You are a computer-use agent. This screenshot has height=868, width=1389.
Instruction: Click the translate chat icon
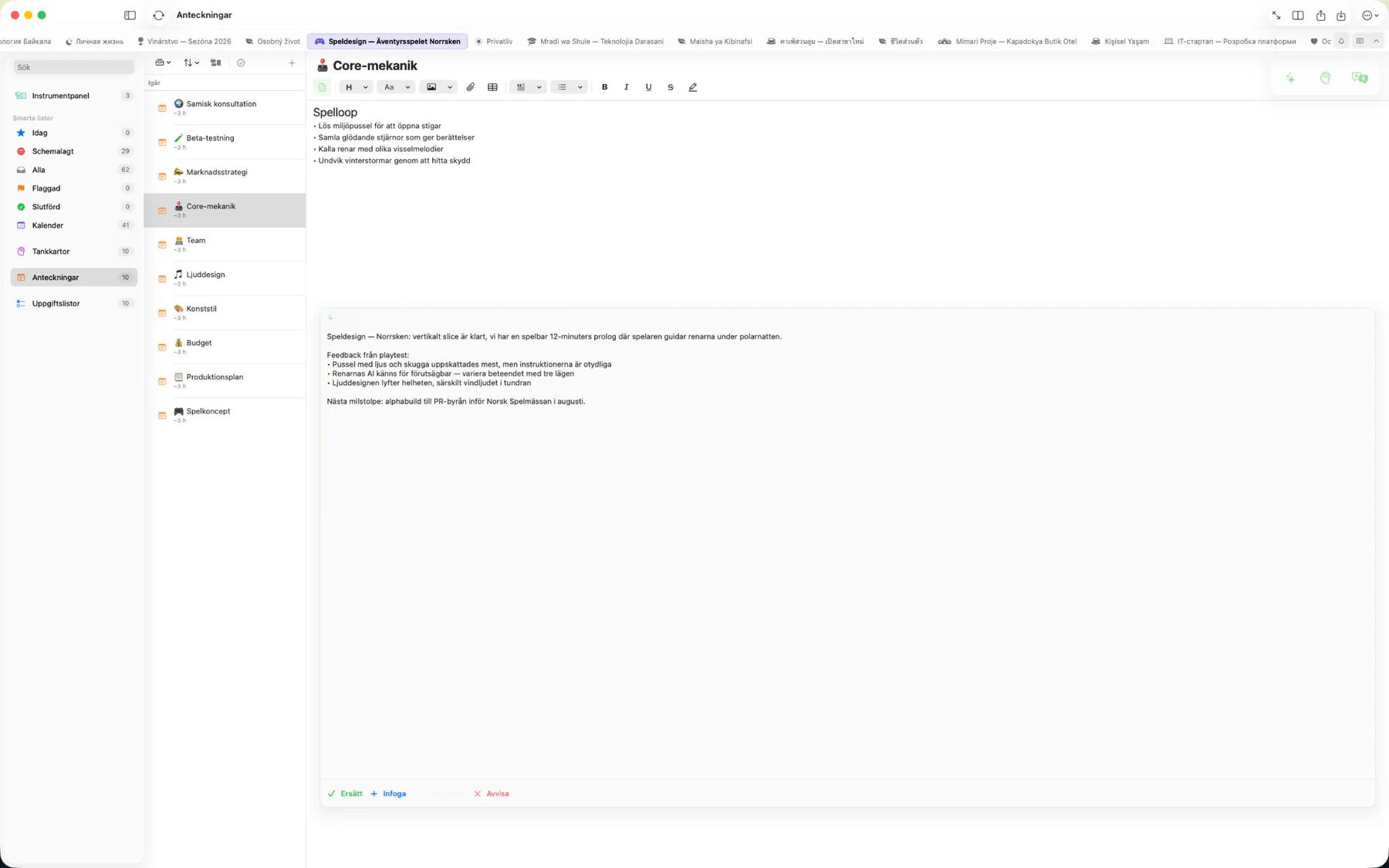coord(1360,78)
